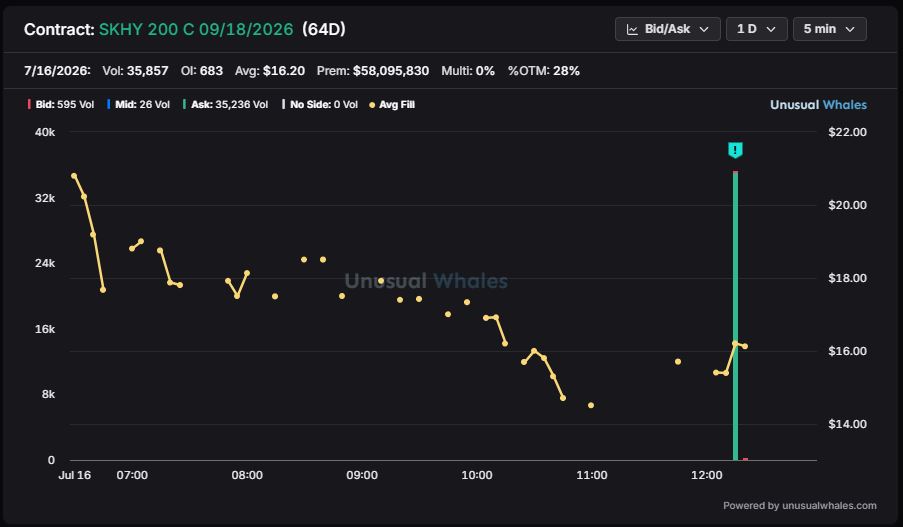Expand the 1 D range dropdown

click(756, 29)
